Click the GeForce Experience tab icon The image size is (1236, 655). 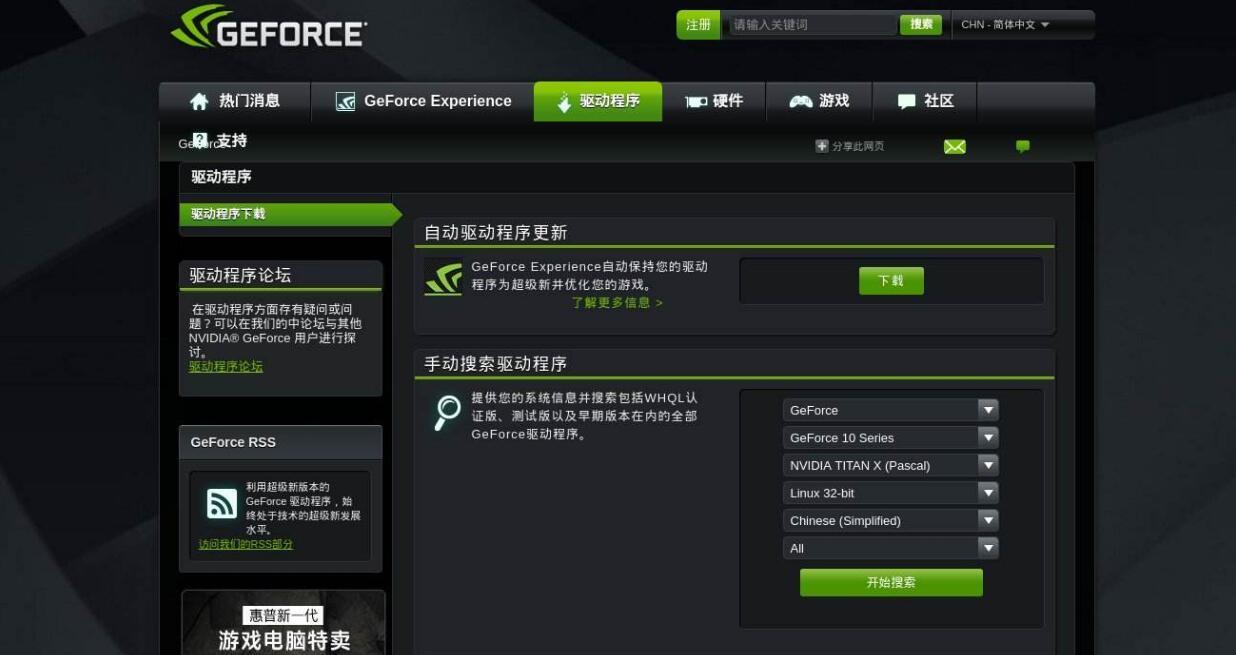(x=345, y=101)
